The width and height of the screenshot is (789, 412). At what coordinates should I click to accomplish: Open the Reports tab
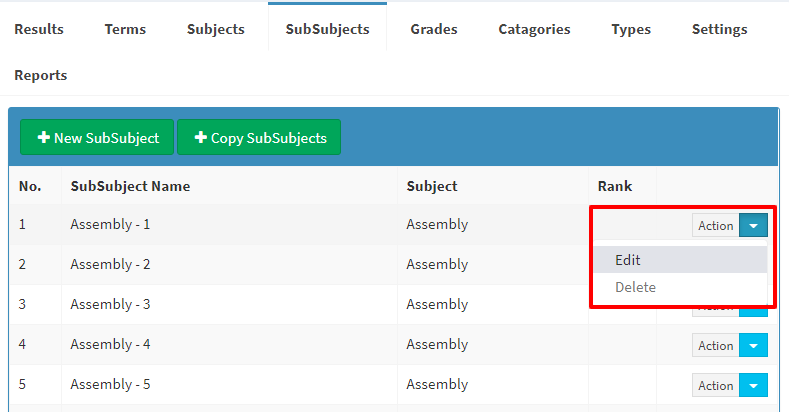[41, 75]
